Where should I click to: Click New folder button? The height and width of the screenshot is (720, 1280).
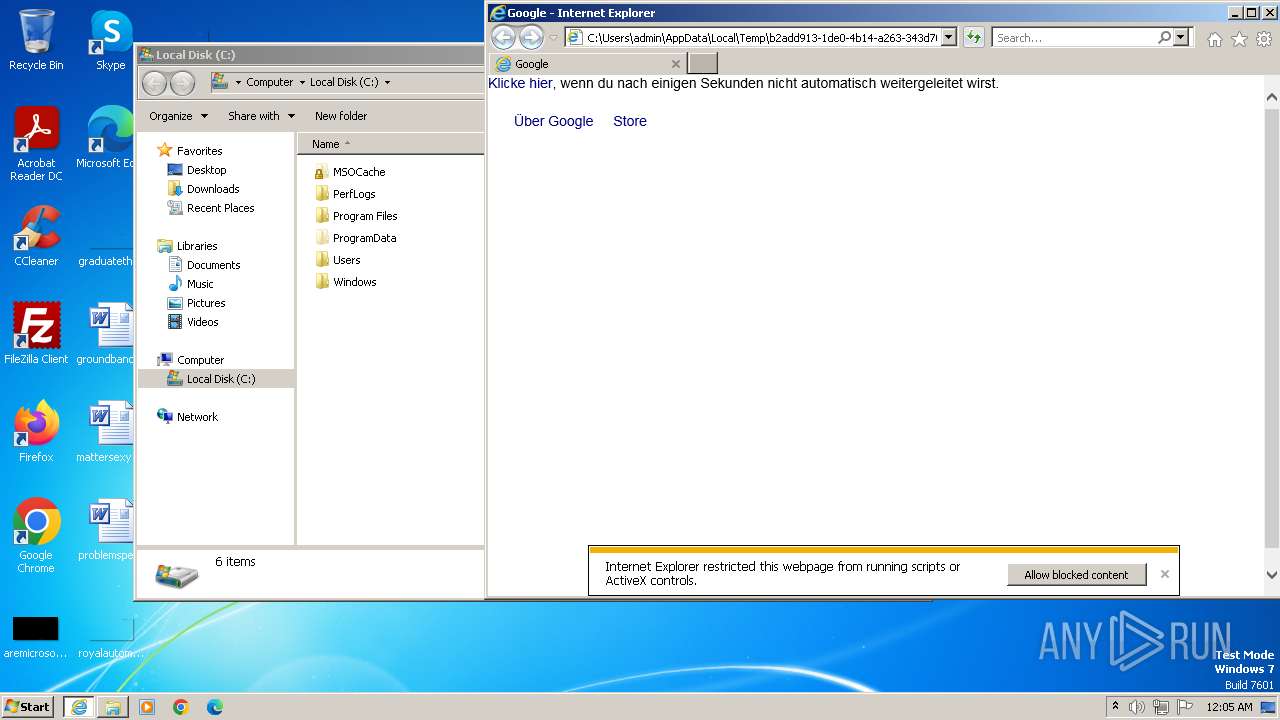341,116
